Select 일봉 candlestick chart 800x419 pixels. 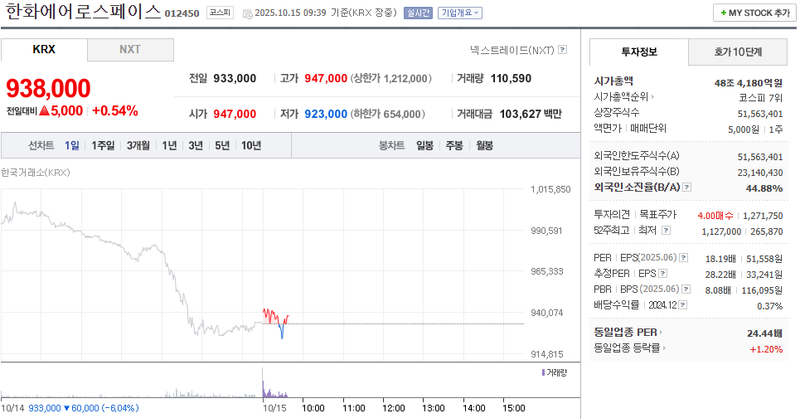point(425,146)
